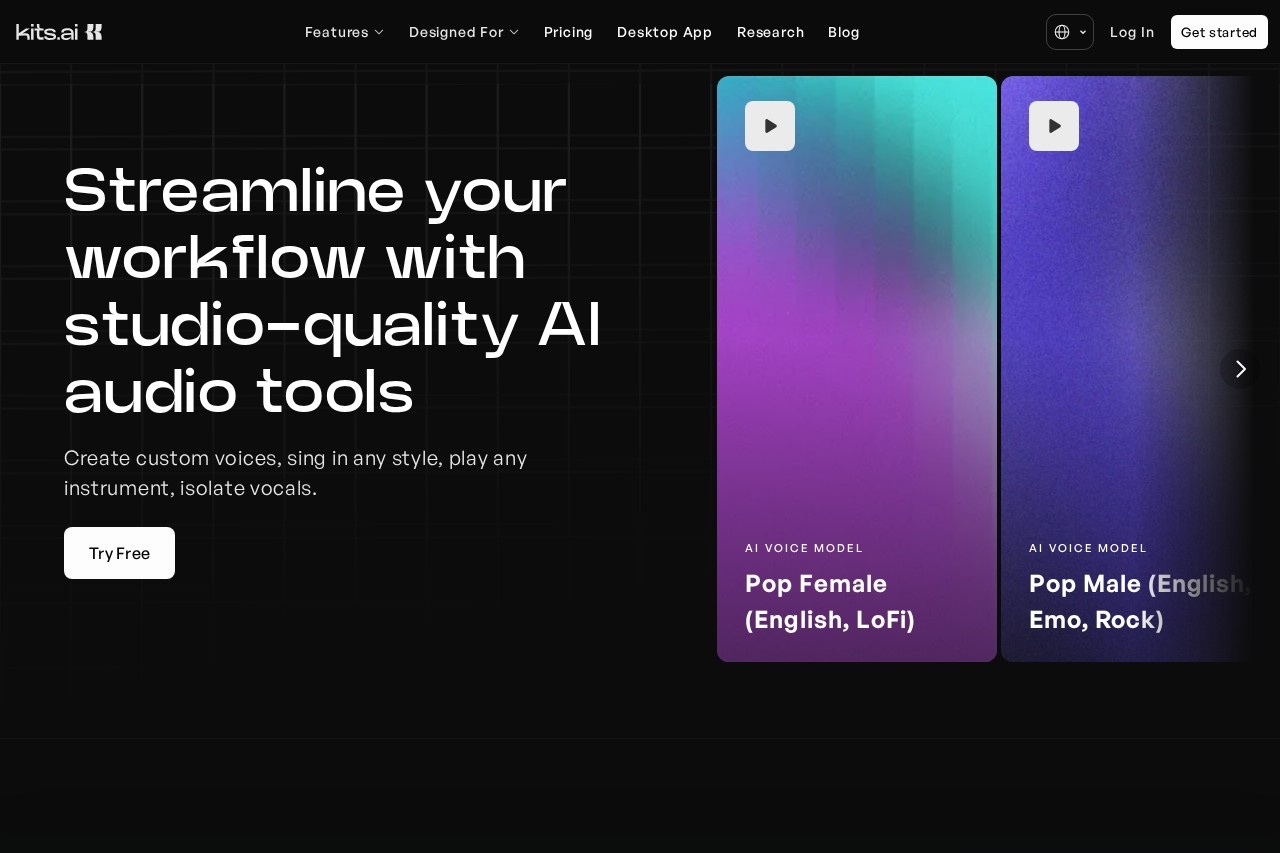
Task: Open the language globe selector
Action: [1070, 32]
